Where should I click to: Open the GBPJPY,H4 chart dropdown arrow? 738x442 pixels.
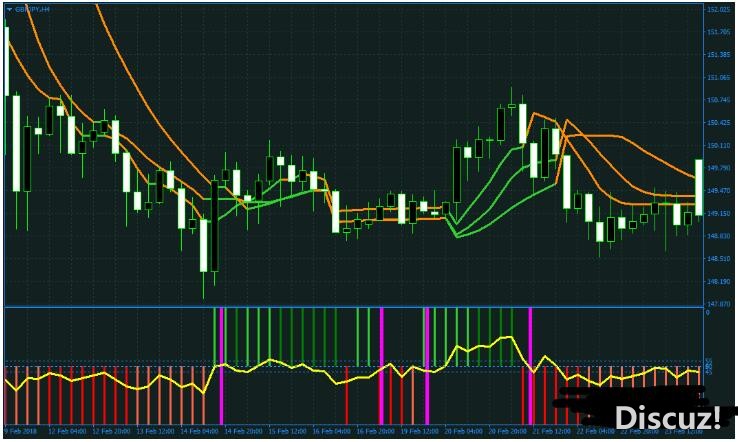point(8,9)
